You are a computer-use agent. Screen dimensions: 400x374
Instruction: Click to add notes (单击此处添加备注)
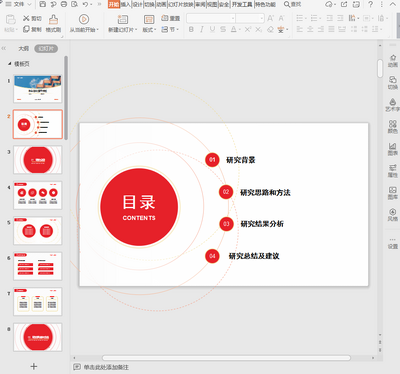click(x=106, y=367)
